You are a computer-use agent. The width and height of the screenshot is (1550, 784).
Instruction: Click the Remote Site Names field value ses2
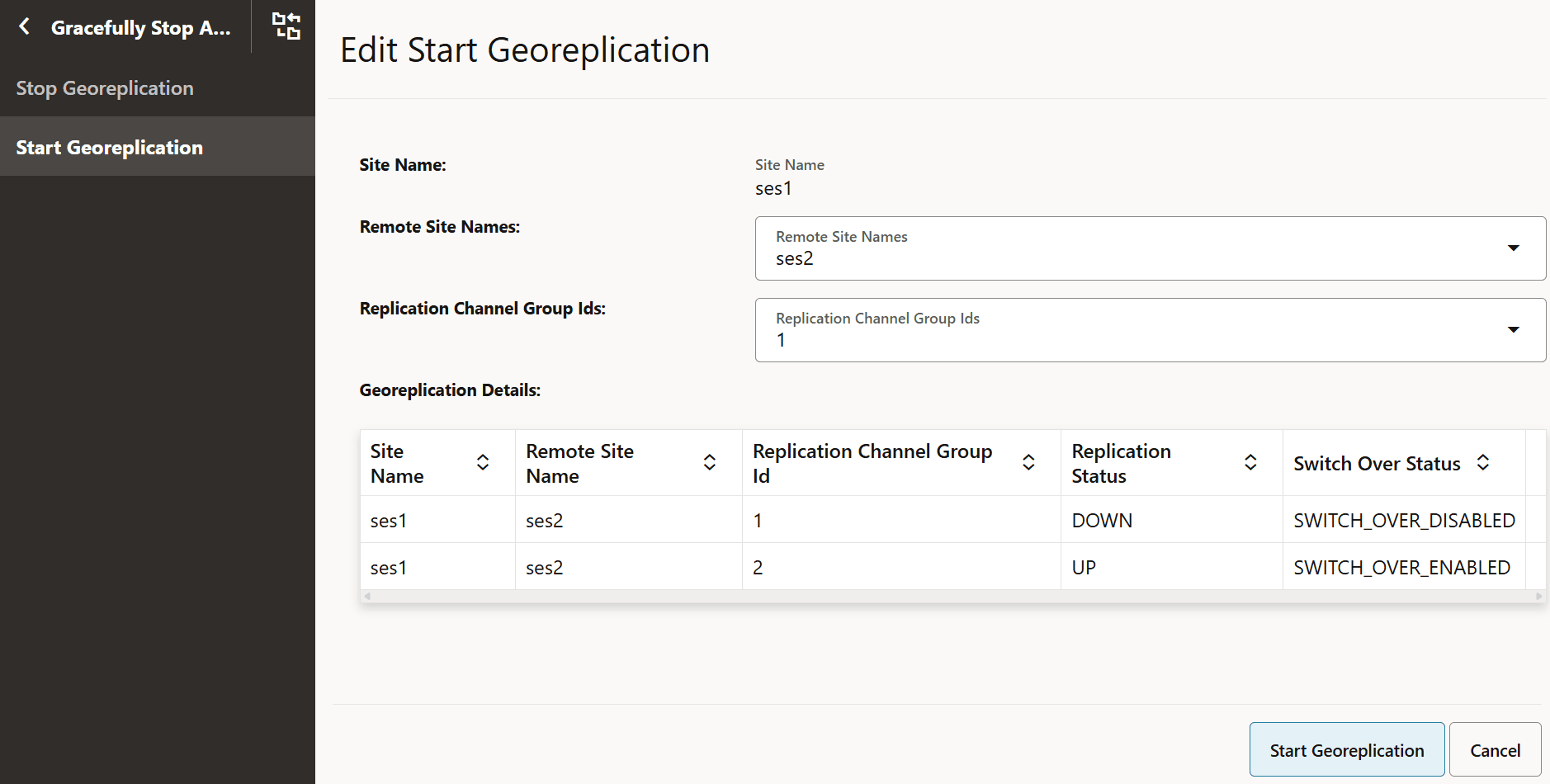click(x=794, y=258)
